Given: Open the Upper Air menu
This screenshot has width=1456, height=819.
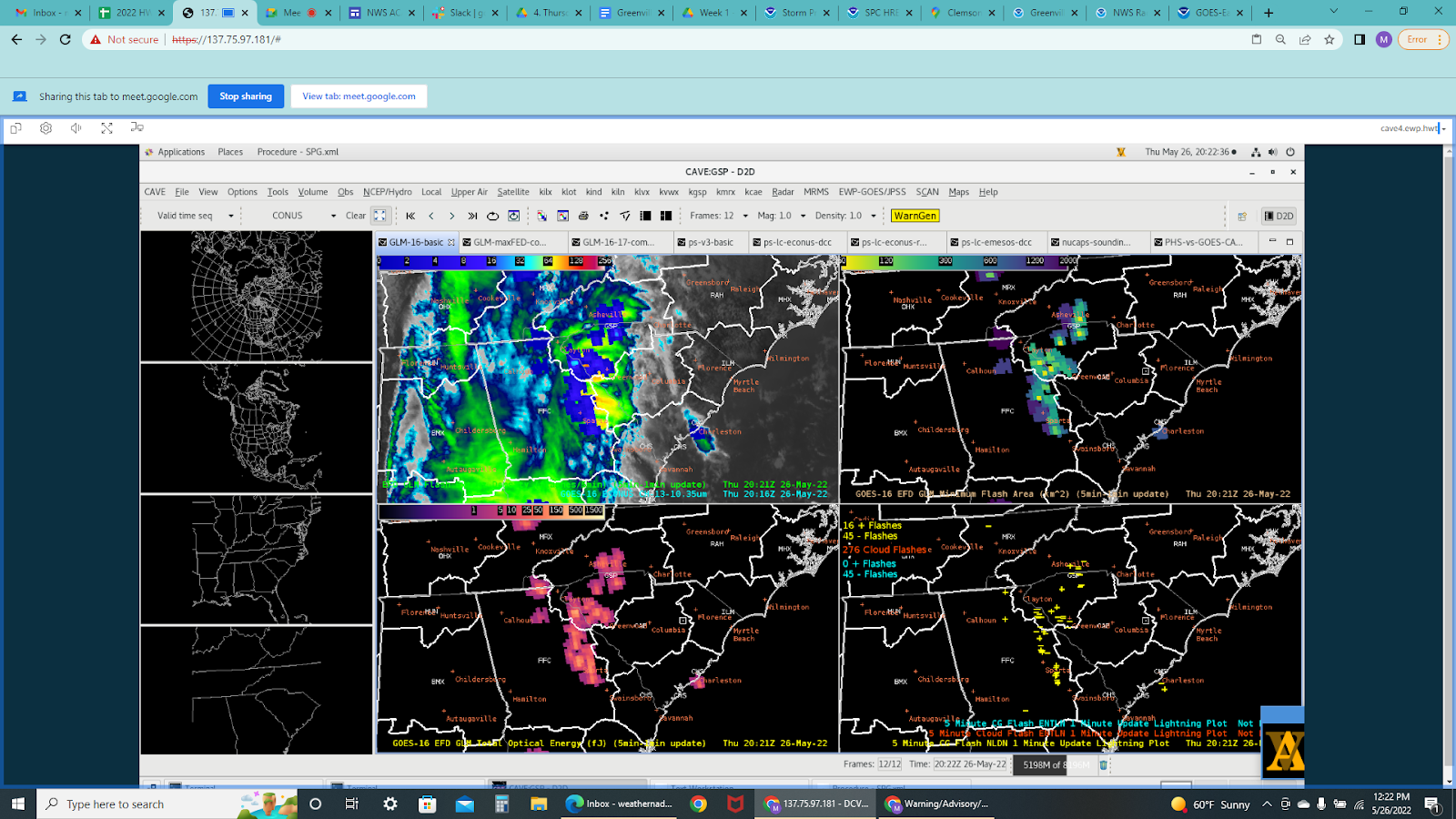Looking at the screenshot, I should 470,192.
